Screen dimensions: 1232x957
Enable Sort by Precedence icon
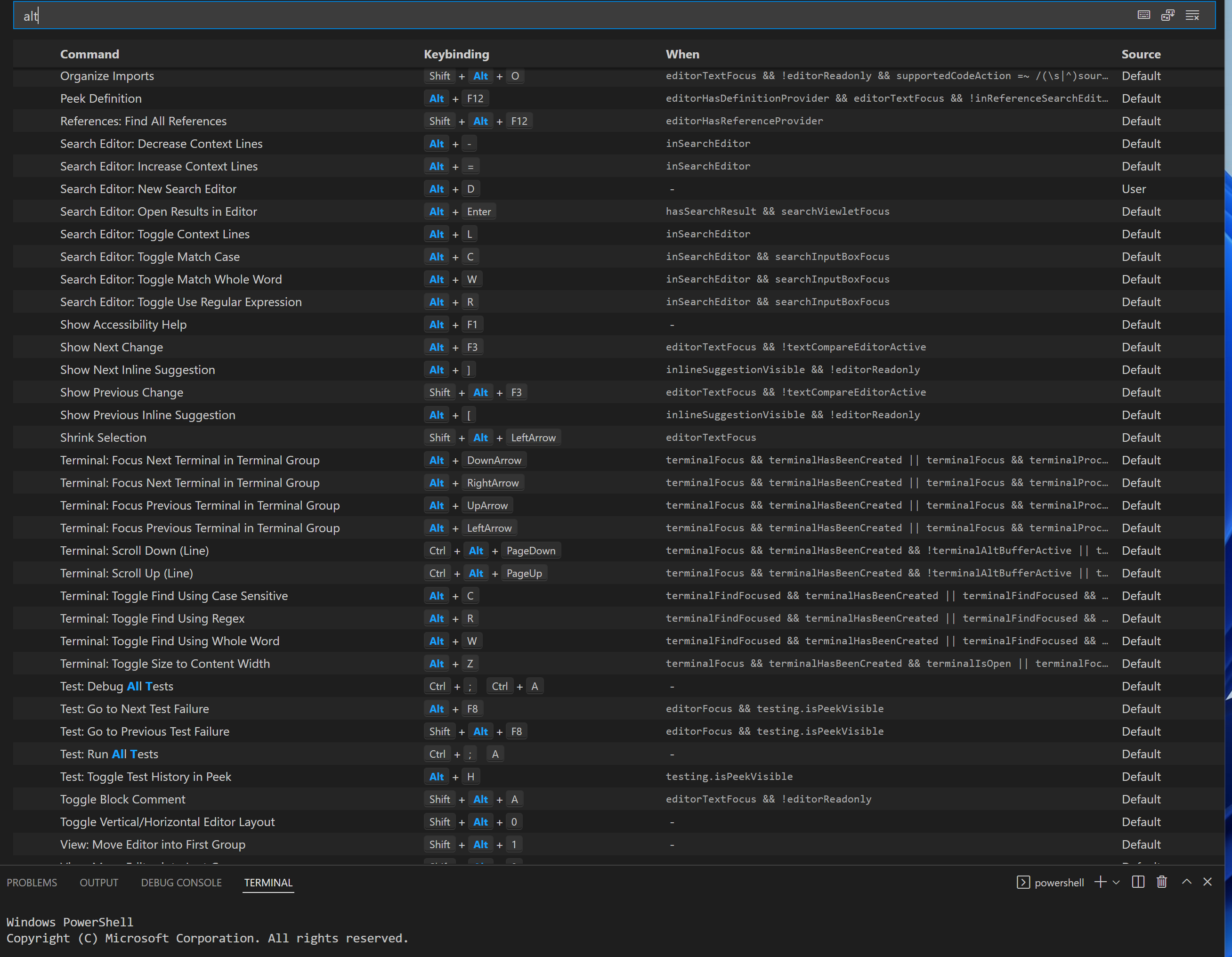[1167, 15]
